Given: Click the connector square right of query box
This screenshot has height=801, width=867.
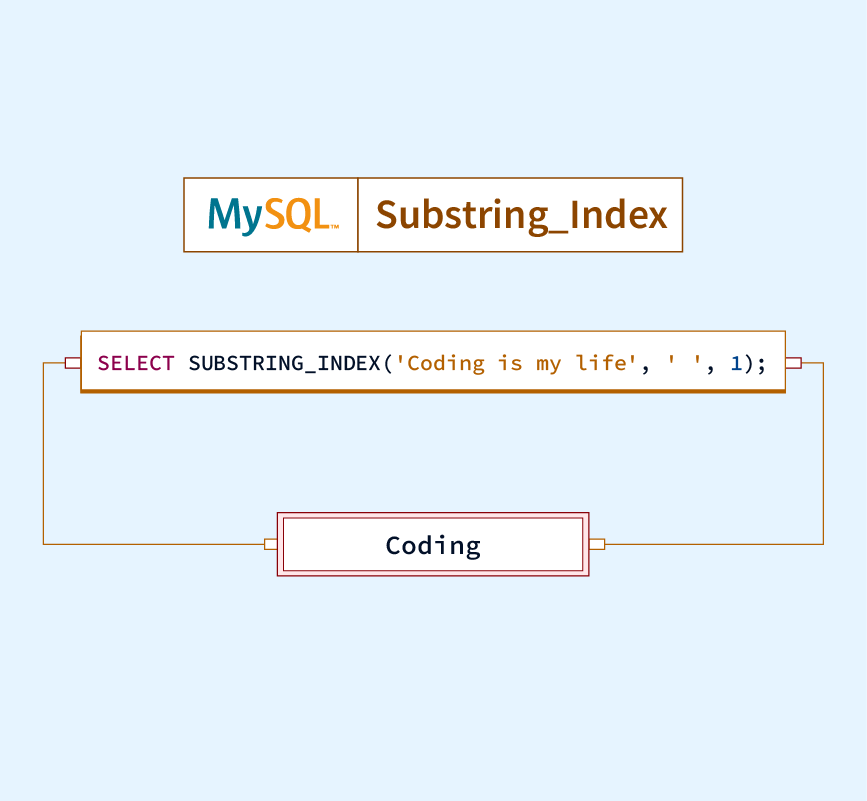Looking at the screenshot, I should coord(794,362).
